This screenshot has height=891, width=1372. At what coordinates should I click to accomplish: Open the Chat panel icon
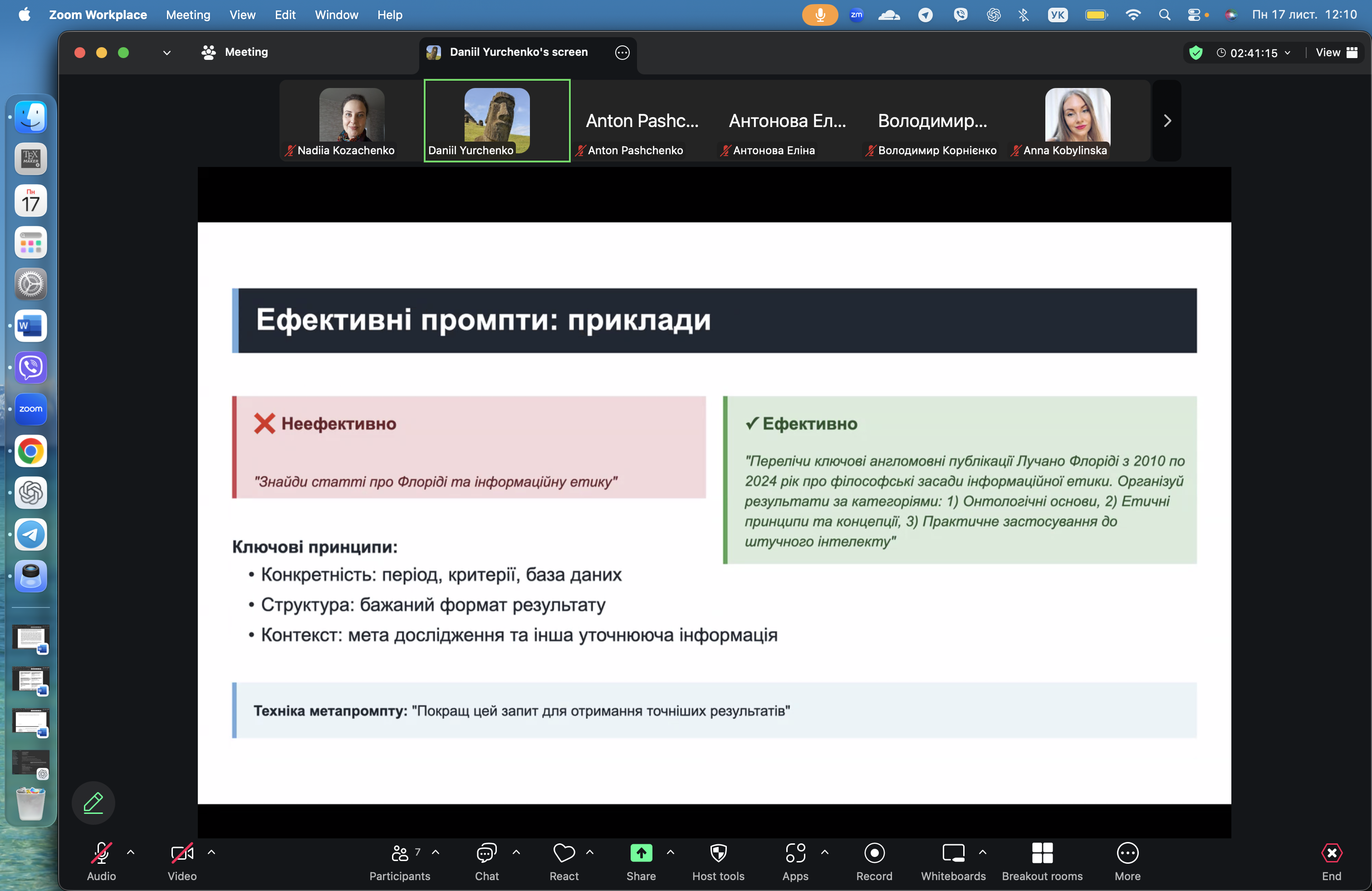pyautogui.click(x=486, y=853)
